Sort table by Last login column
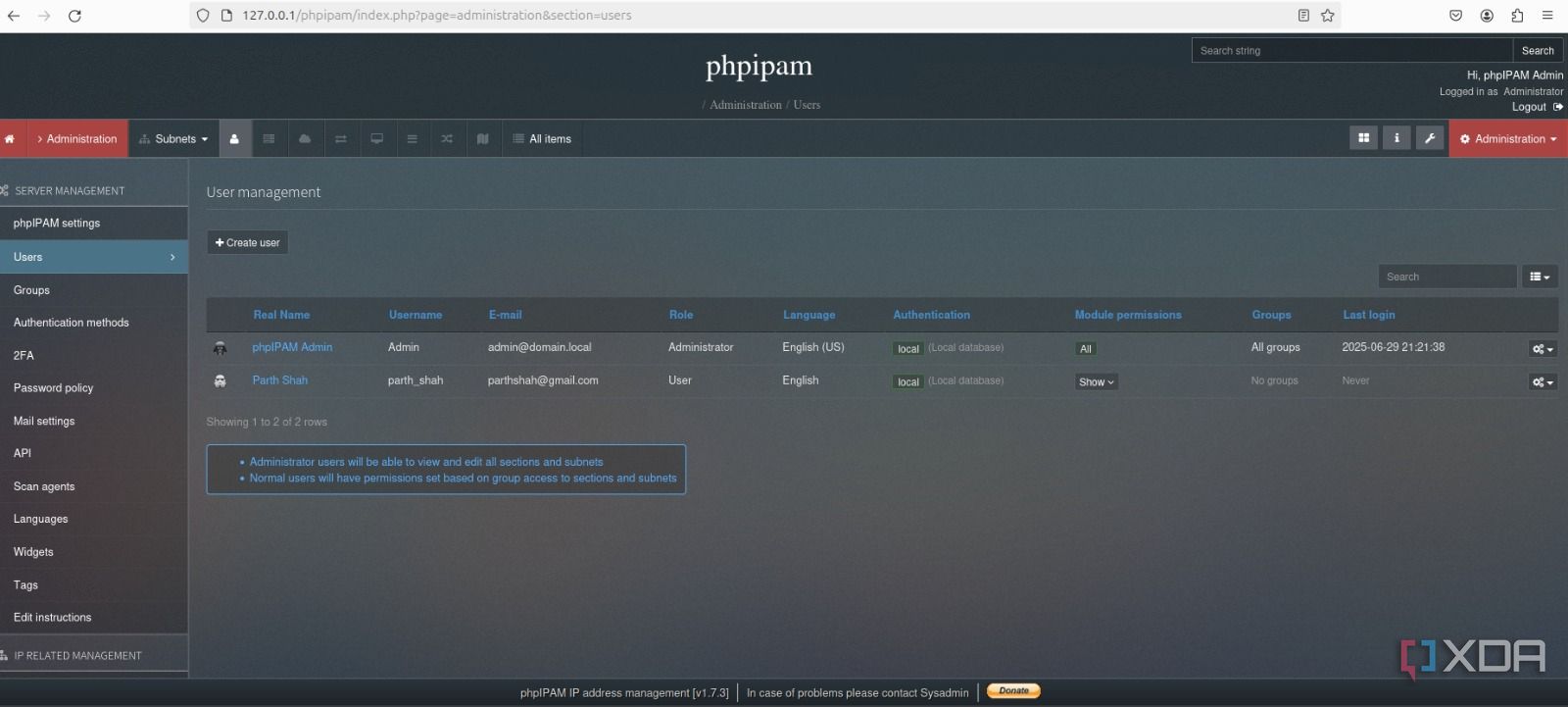 coord(1368,315)
